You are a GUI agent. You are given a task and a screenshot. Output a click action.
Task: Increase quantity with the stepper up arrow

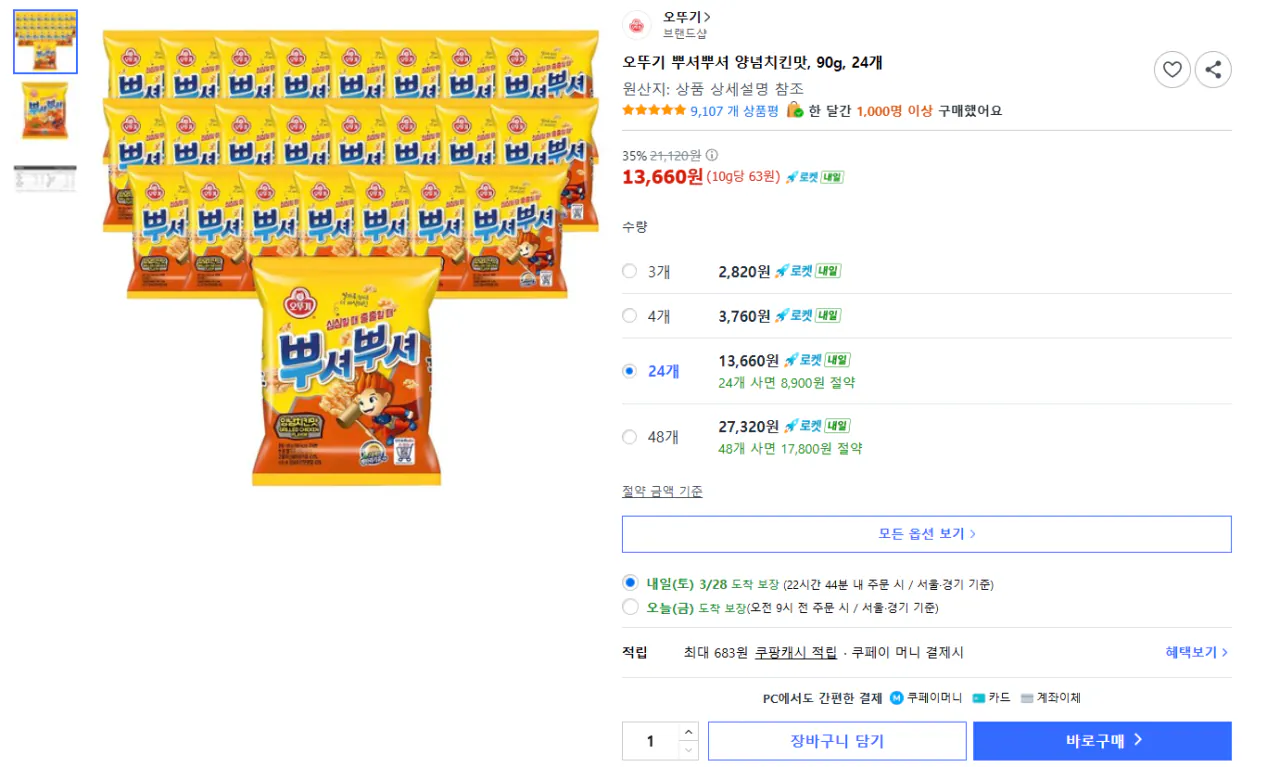tap(688, 731)
